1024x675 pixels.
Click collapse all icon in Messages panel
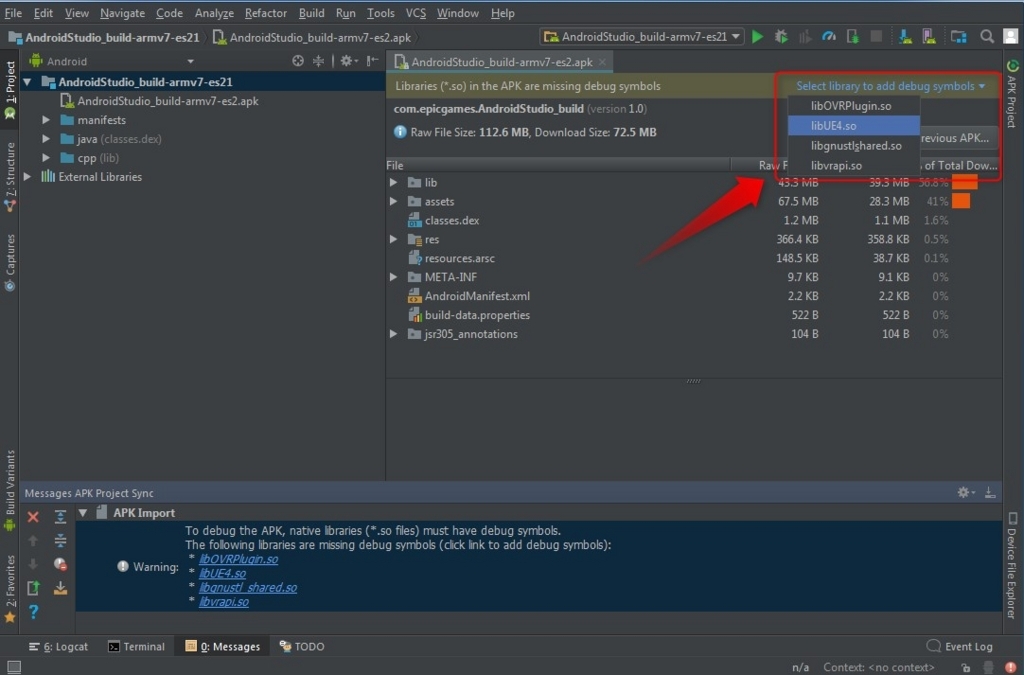pyautogui.click(x=60, y=541)
